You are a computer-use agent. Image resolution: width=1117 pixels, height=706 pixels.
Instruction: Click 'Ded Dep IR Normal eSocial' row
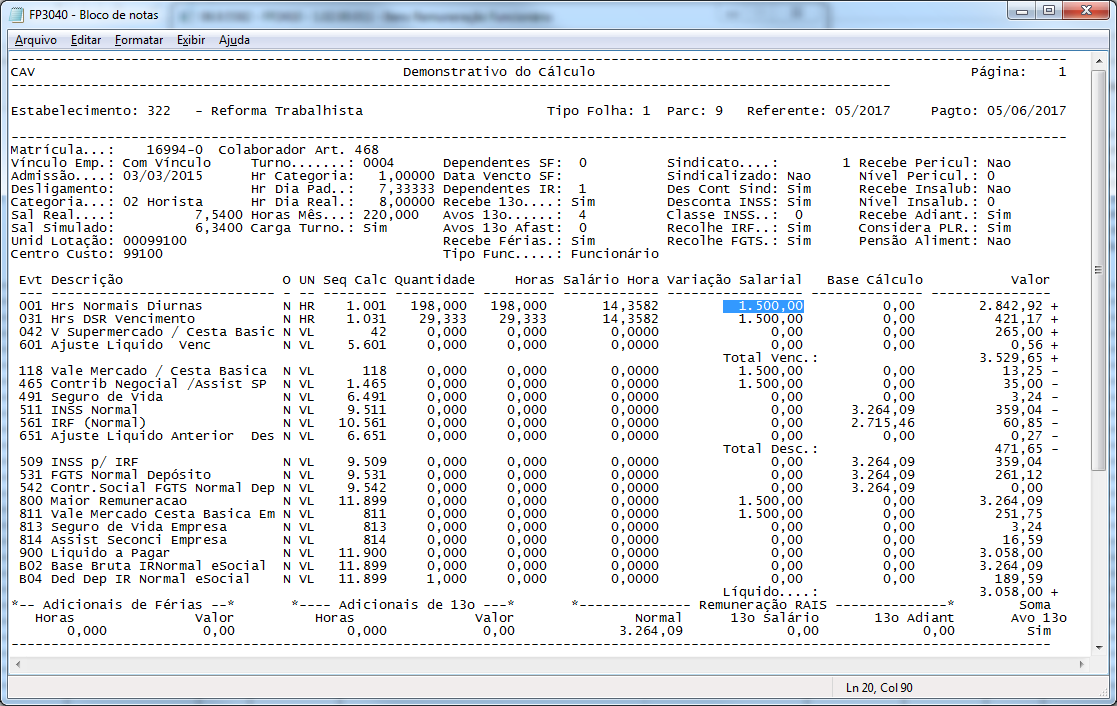tap(150, 579)
